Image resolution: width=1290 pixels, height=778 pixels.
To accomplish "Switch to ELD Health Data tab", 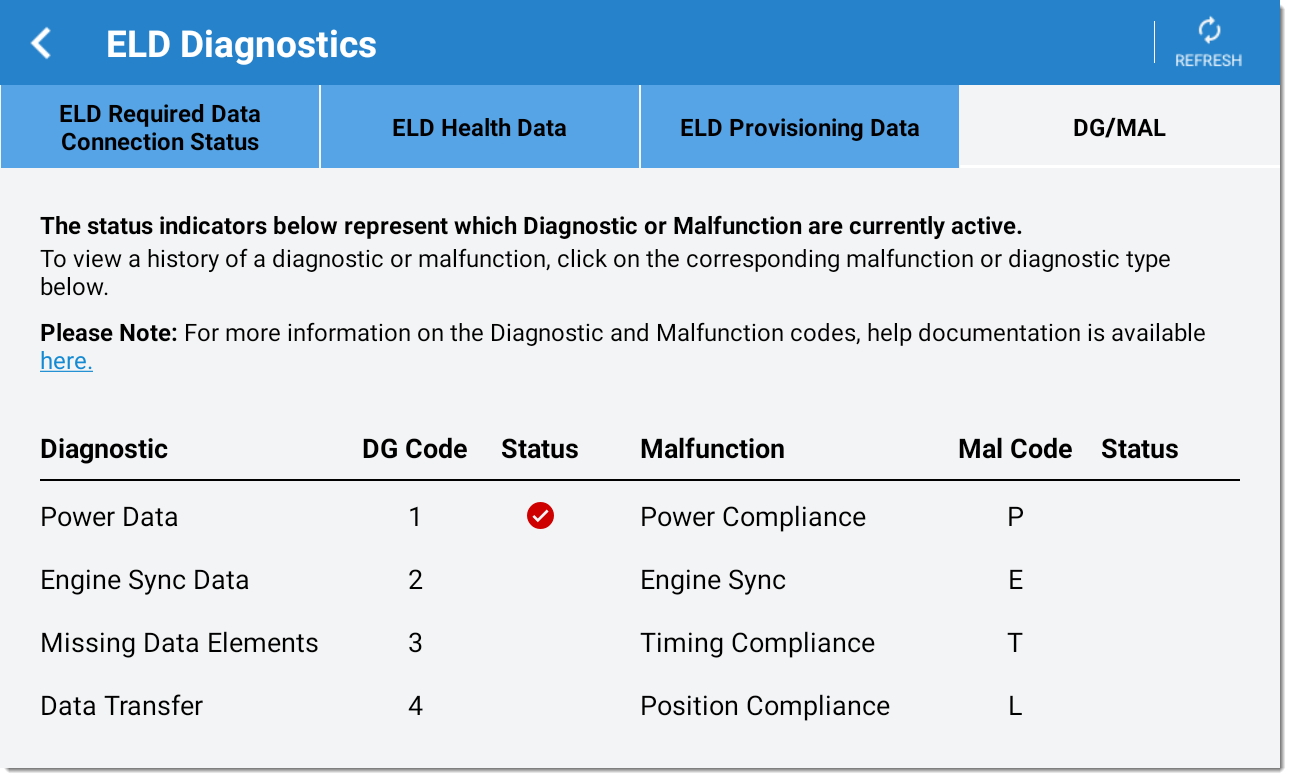I will [x=479, y=127].
